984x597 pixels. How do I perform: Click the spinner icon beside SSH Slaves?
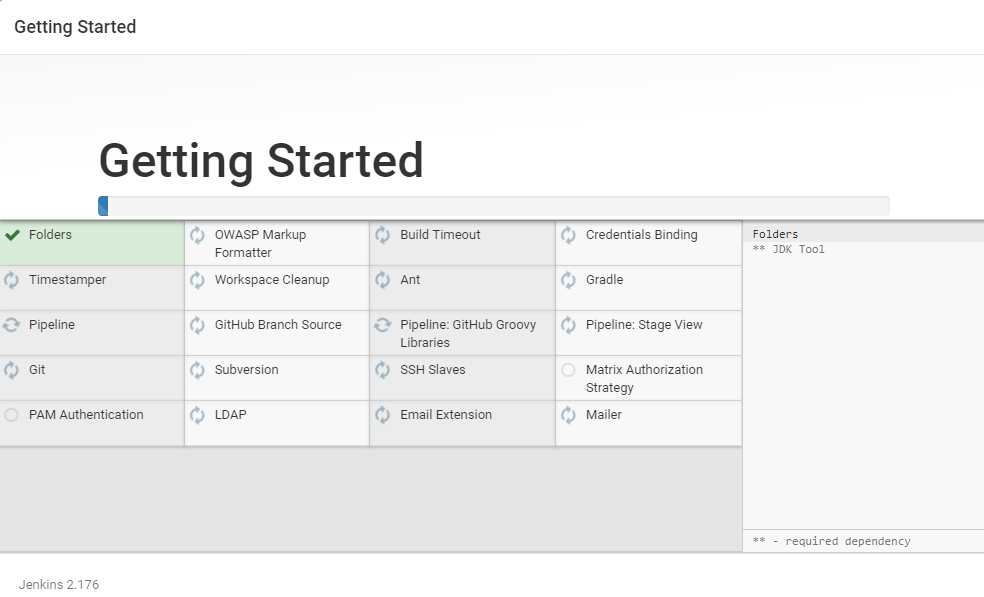pos(383,370)
